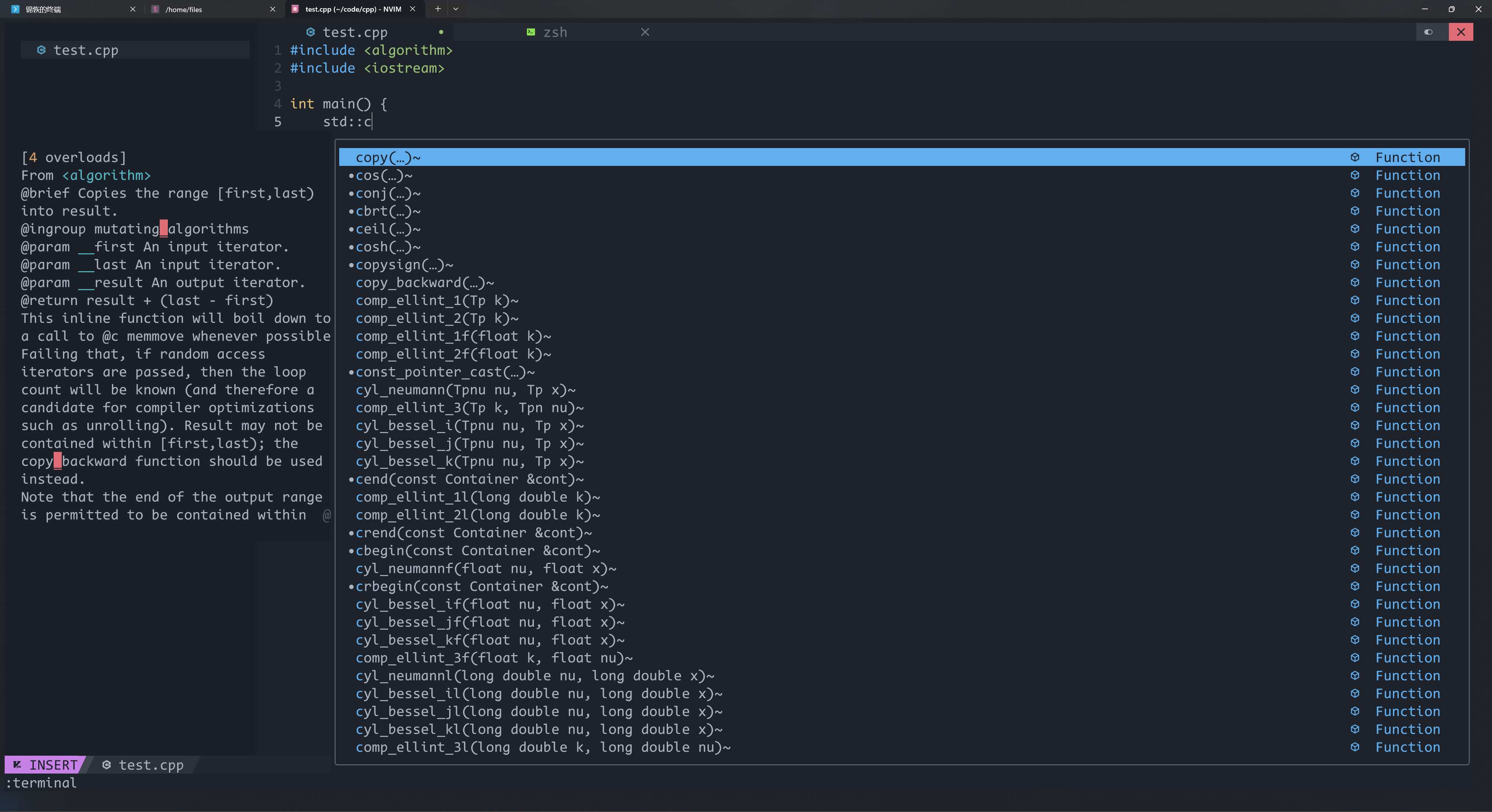Click the Vim mode icon beside INSERT

(x=18, y=765)
